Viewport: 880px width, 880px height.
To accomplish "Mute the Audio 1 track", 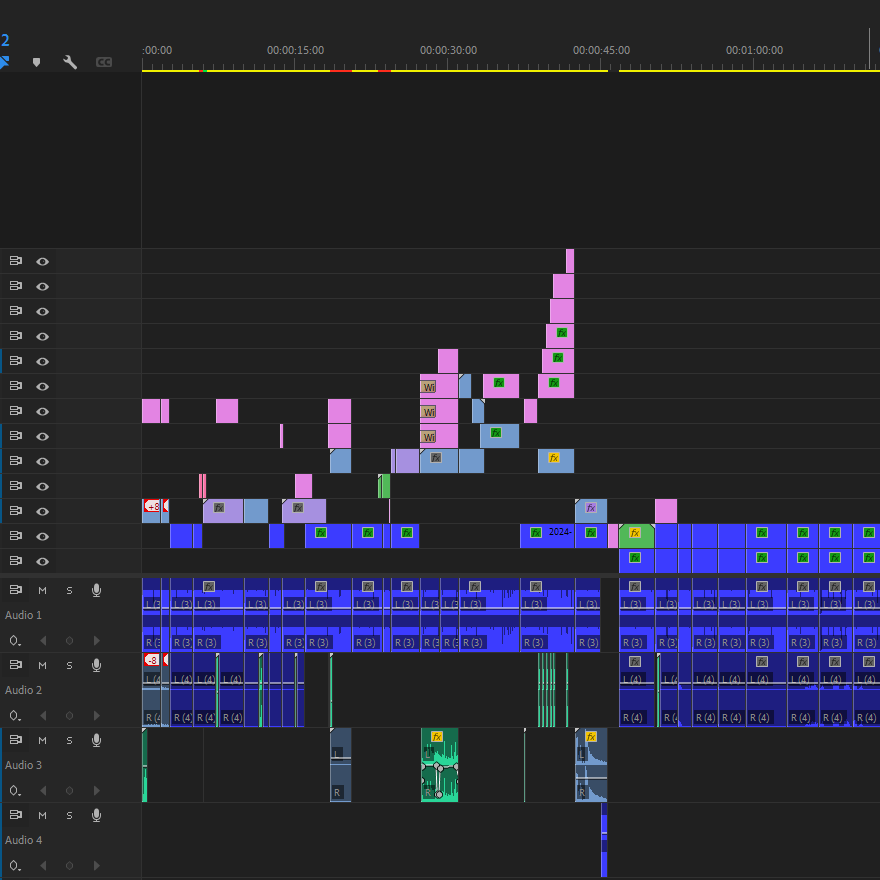I will coord(43,590).
